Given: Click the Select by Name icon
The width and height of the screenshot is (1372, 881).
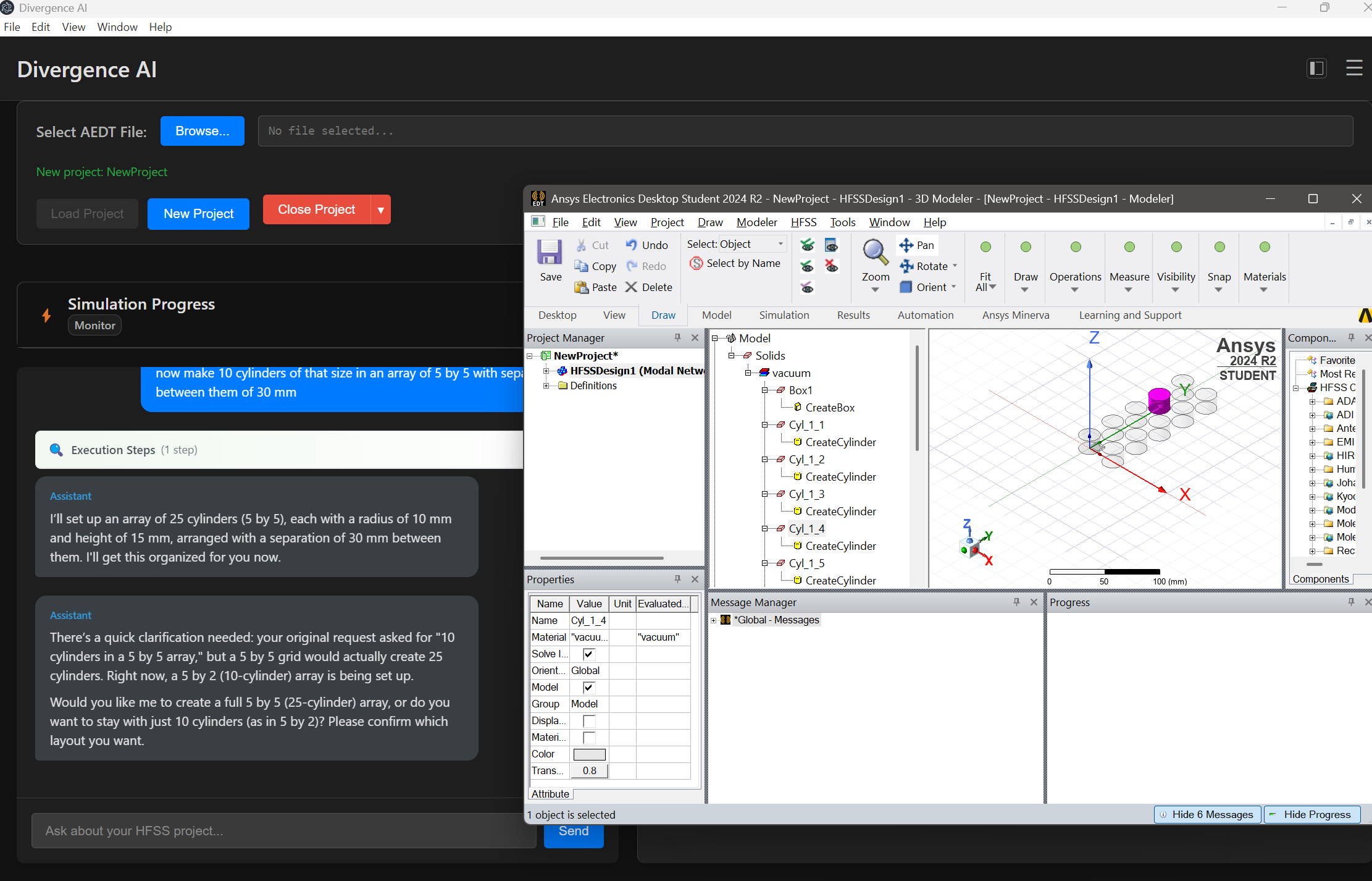Looking at the screenshot, I should click(696, 263).
